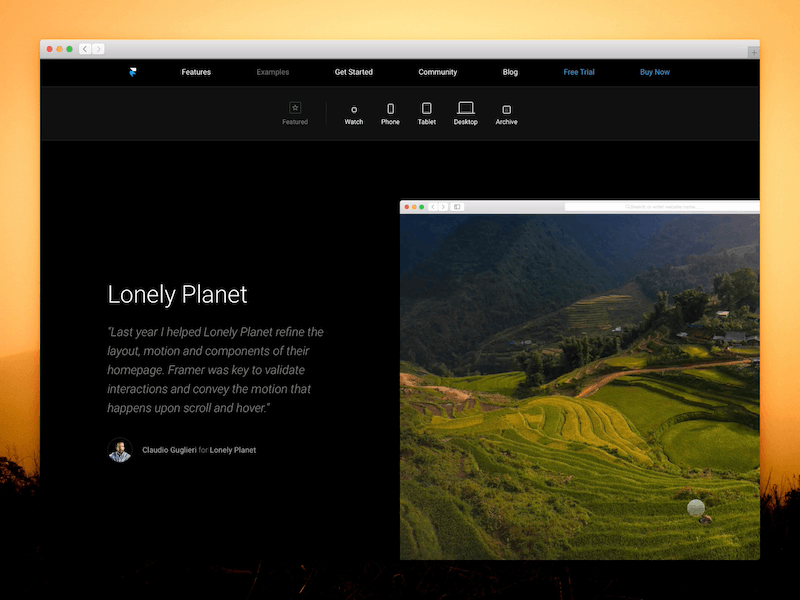Viewport: 800px width, 600px height.
Task: Open the Blog nav item
Action: [510, 72]
